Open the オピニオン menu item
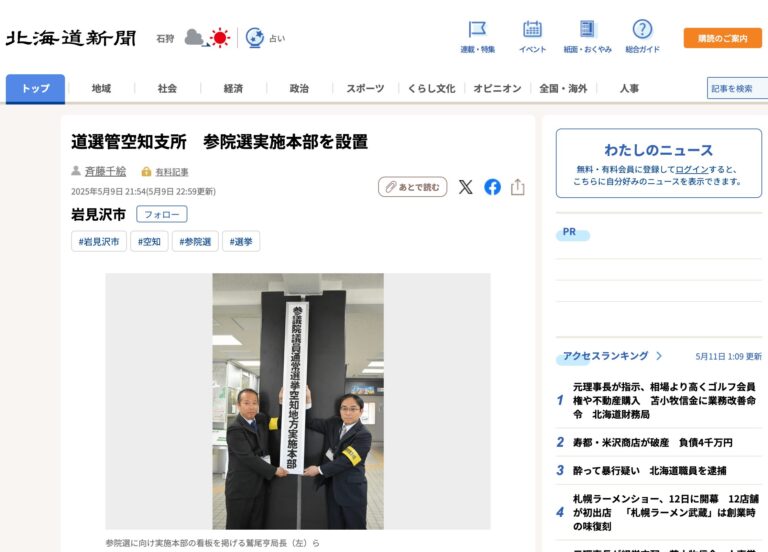Viewport: 768px width, 552px height. click(x=497, y=89)
